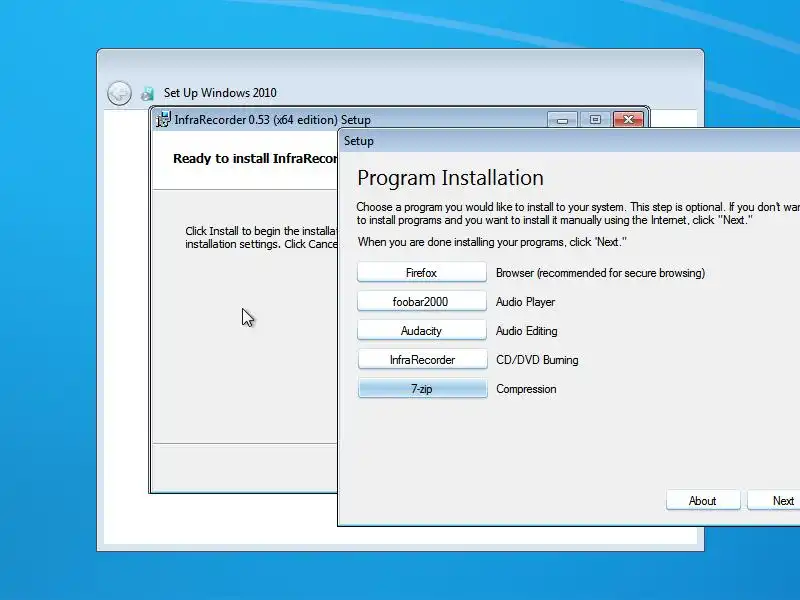The height and width of the screenshot is (600, 800).
Task: Click 'Browser (recommended for secure browsing)' label
Action: (x=600, y=273)
